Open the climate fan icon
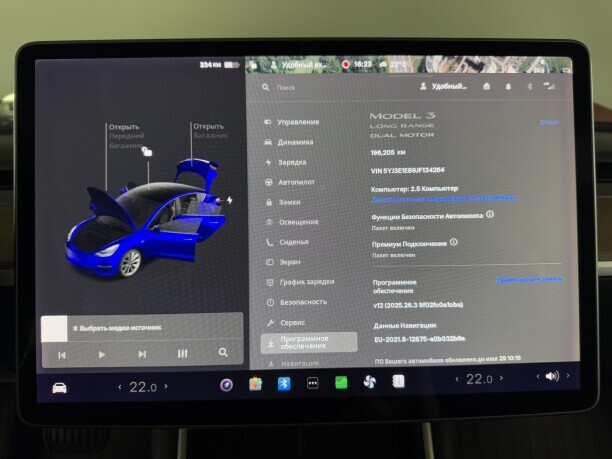The image size is (612, 459). point(370,381)
